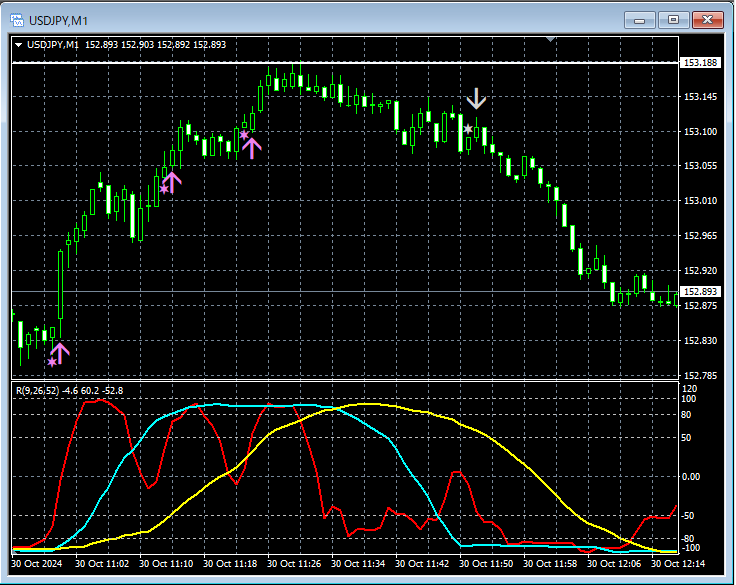The height and width of the screenshot is (585, 736).
Task: Click the current price label 152.893
Action: (x=699, y=291)
